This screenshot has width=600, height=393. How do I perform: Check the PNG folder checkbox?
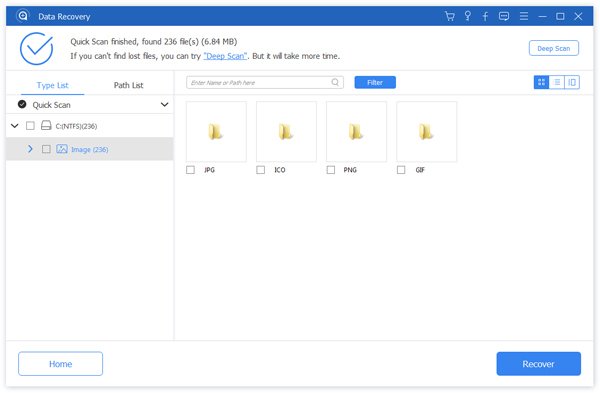pyautogui.click(x=331, y=170)
